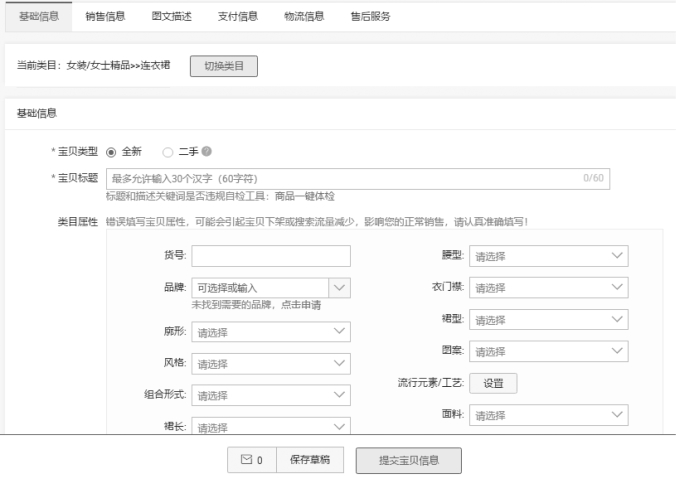Click the help icon beside 二手
This screenshot has height=479, width=676.
click(207, 151)
